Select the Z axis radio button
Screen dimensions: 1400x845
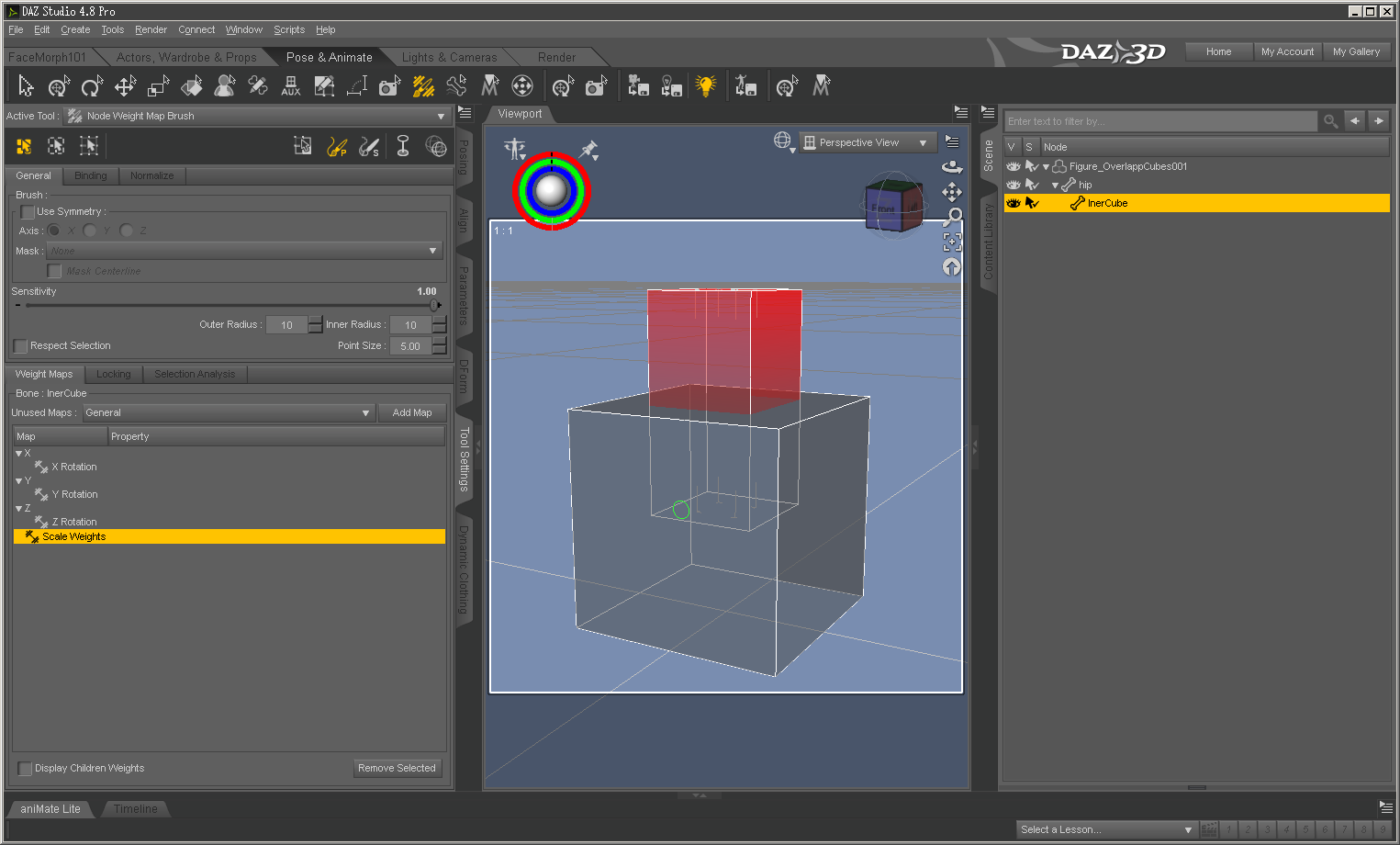click(x=127, y=231)
